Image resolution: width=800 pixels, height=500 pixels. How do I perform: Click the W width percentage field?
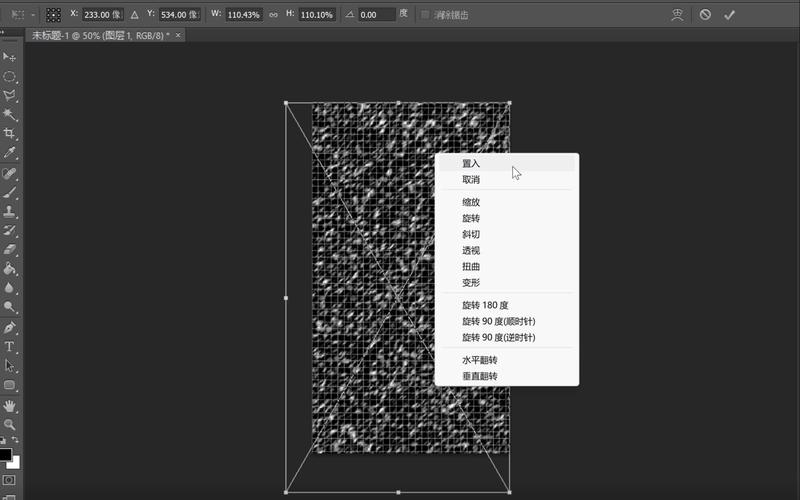click(243, 15)
